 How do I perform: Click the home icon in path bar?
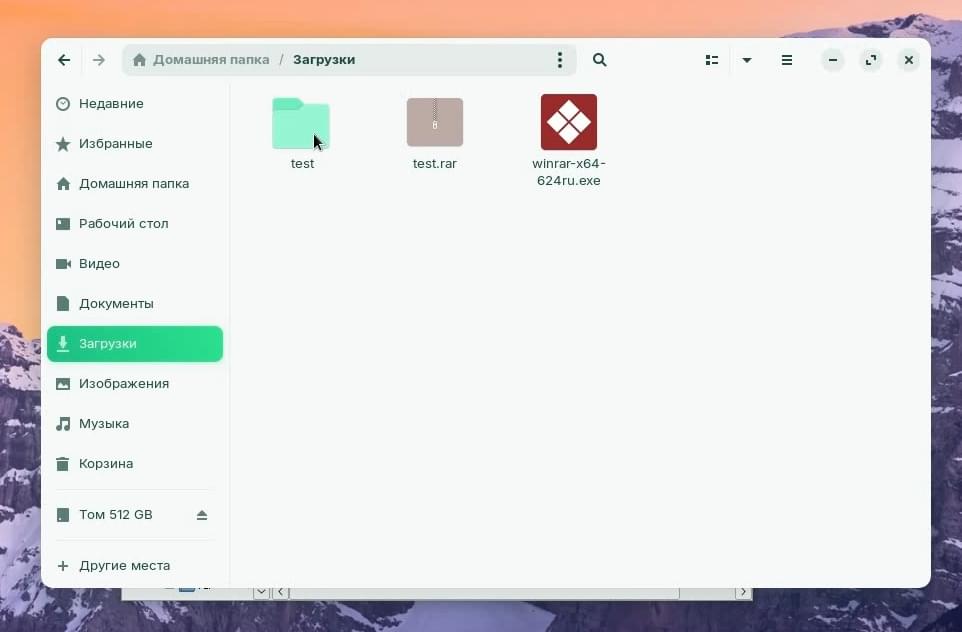(x=139, y=60)
